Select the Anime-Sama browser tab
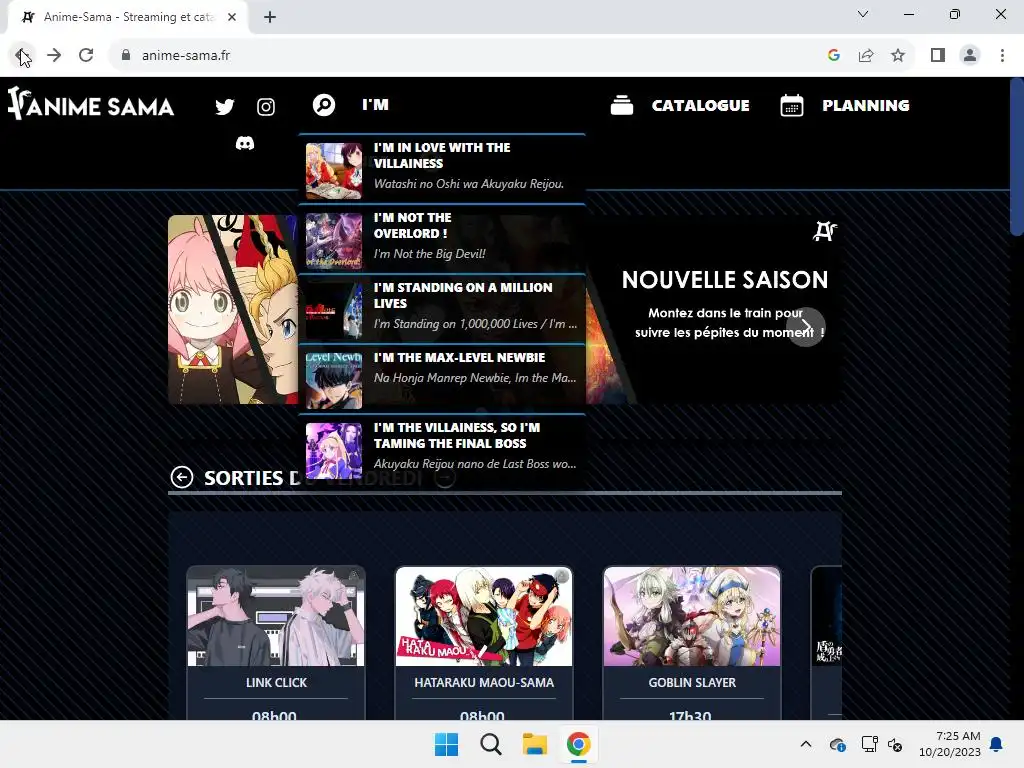The width and height of the screenshot is (1024, 768). (x=128, y=17)
